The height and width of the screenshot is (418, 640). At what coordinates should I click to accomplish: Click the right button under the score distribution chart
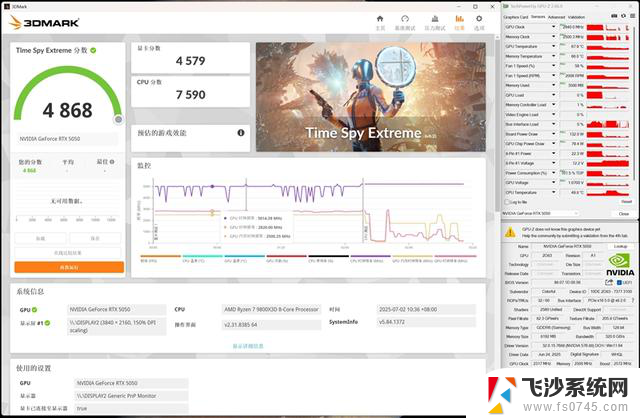click(95, 238)
